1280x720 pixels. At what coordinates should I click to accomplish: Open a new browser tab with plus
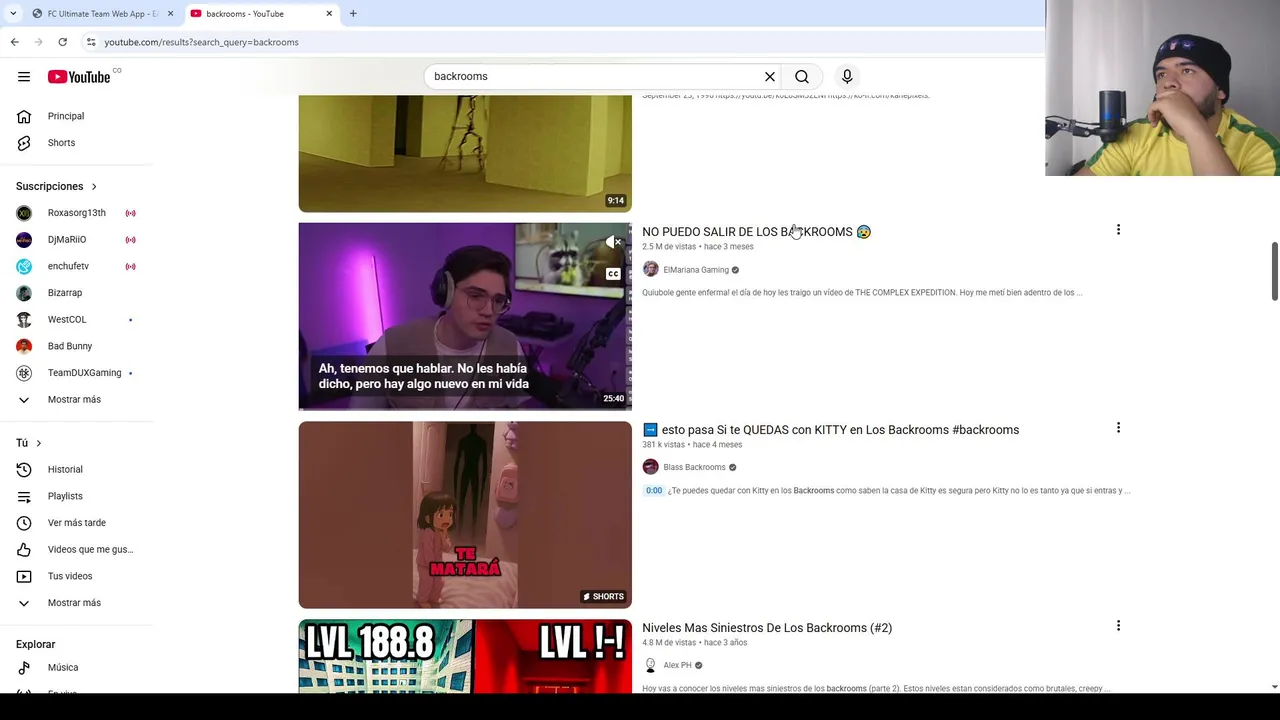point(353,14)
